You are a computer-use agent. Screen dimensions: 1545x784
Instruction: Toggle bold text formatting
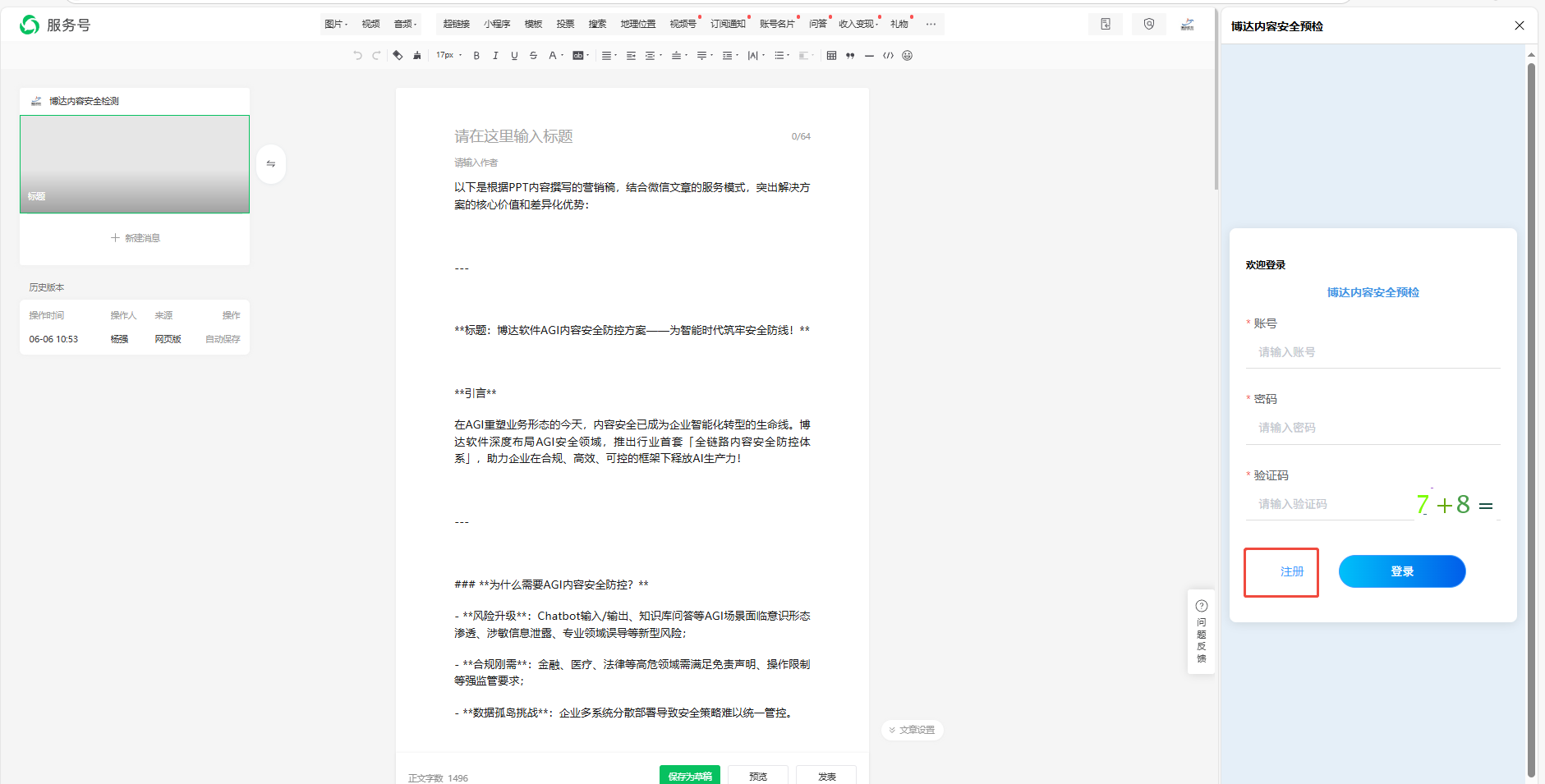tap(476, 55)
